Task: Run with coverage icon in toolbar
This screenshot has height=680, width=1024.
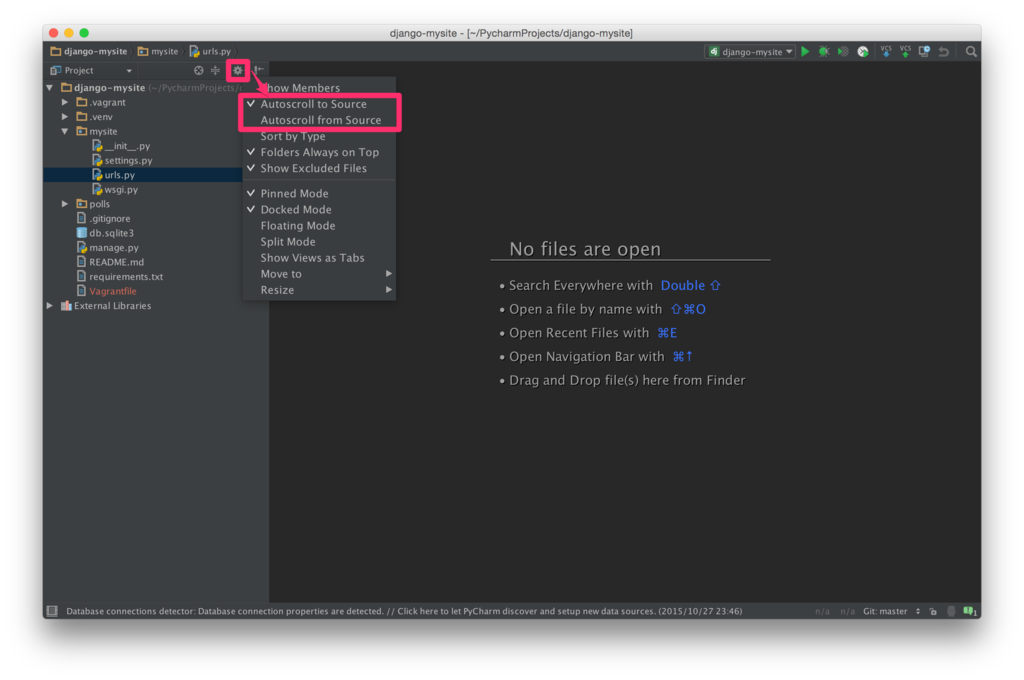Action: 843,51
